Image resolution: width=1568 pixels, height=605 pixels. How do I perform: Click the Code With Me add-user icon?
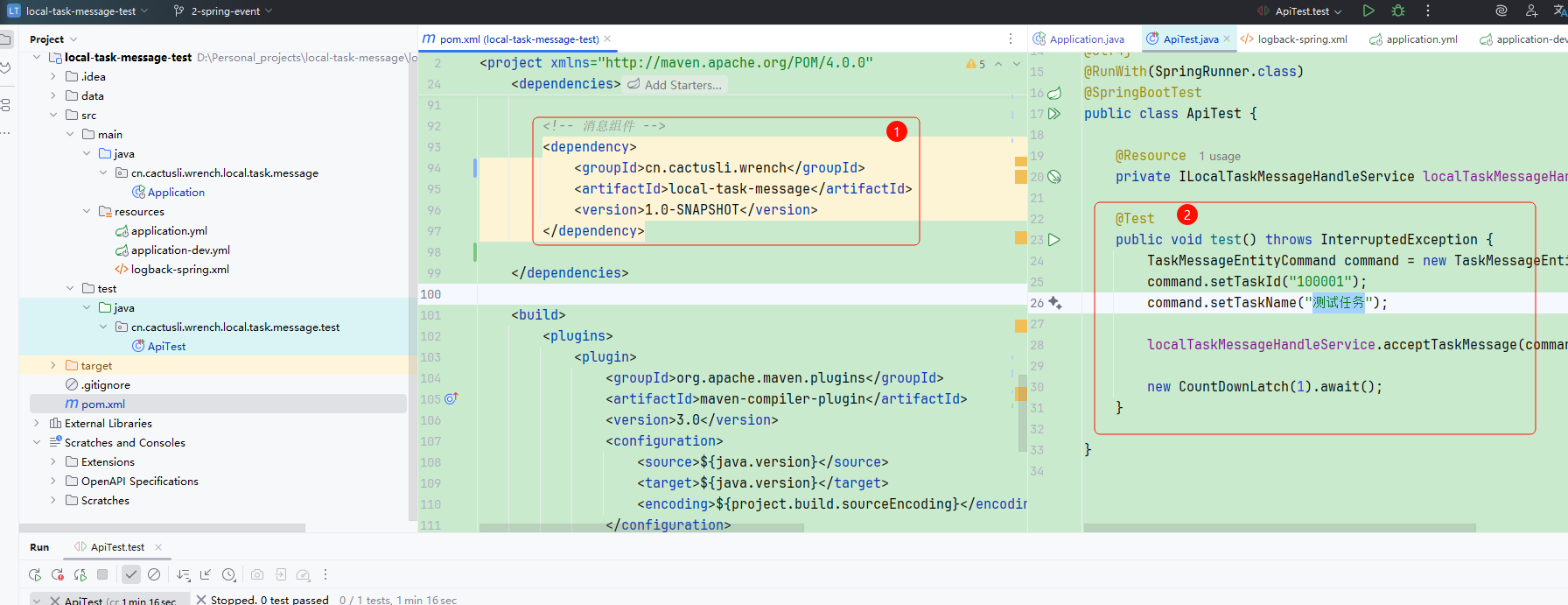pos(1531,11)
